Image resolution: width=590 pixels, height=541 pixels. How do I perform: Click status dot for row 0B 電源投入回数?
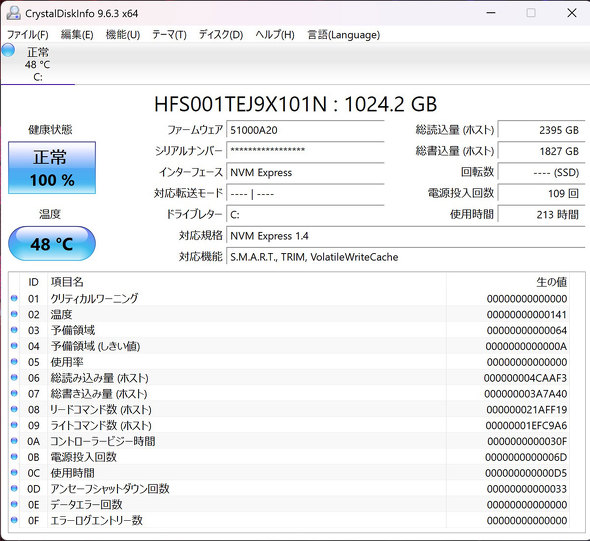tap(14, 457)
